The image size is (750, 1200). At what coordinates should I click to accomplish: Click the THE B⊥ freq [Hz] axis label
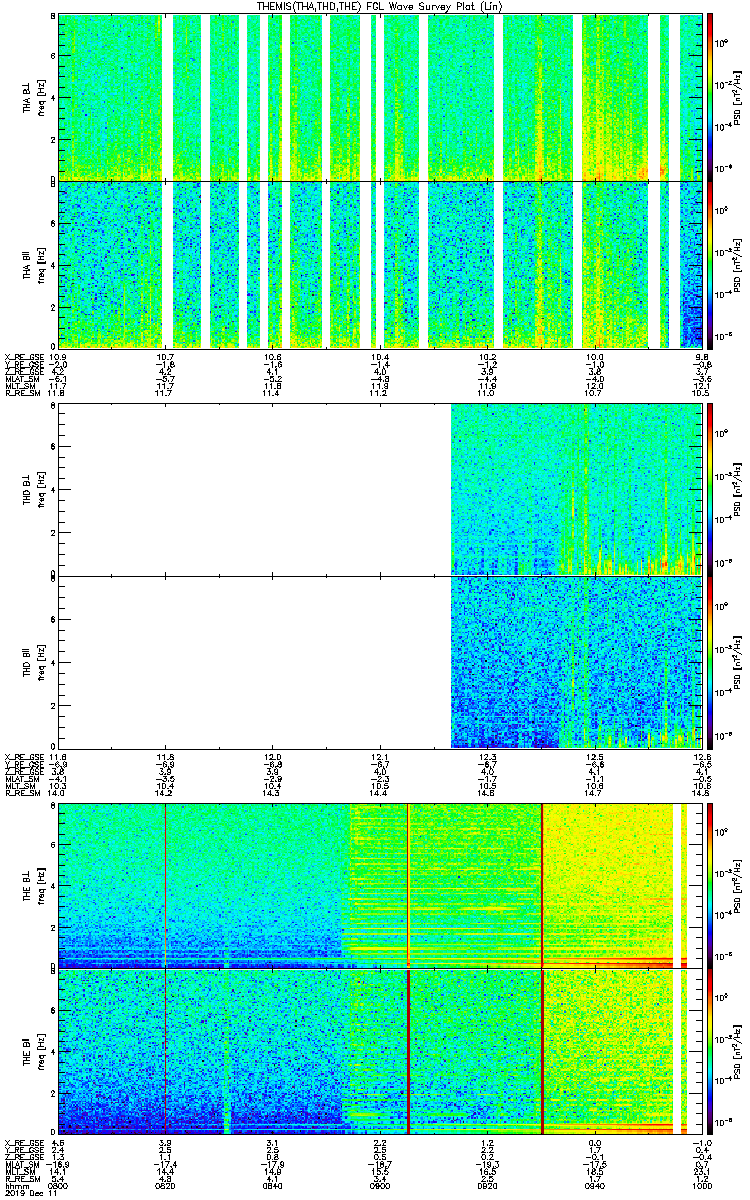[x=41, y=886]
